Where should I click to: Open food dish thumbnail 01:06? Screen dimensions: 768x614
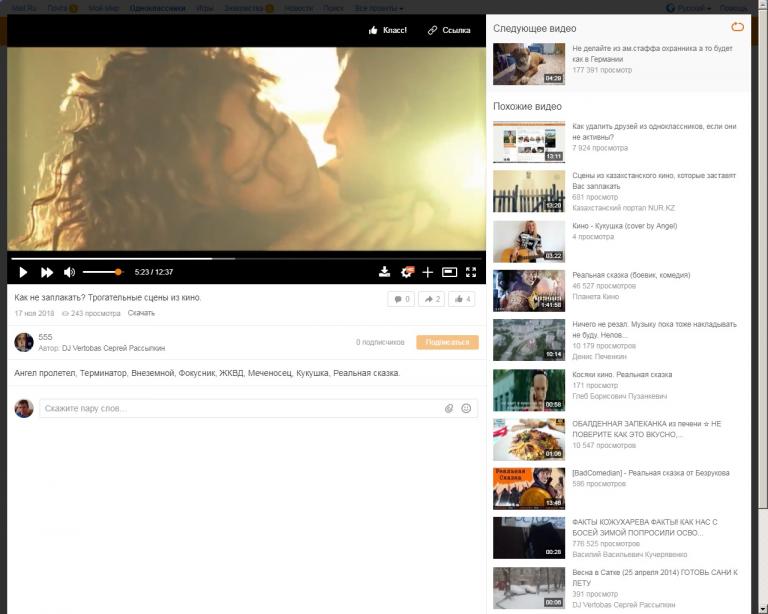[x=529, y=440]
